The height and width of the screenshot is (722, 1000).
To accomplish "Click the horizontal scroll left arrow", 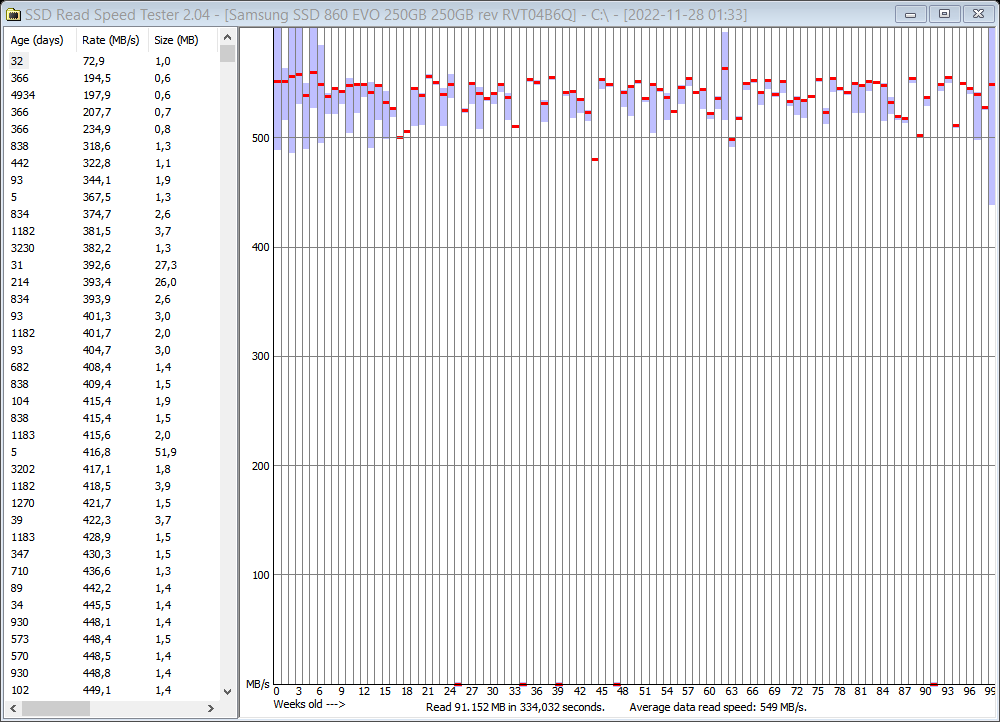I will pos(13,709).
